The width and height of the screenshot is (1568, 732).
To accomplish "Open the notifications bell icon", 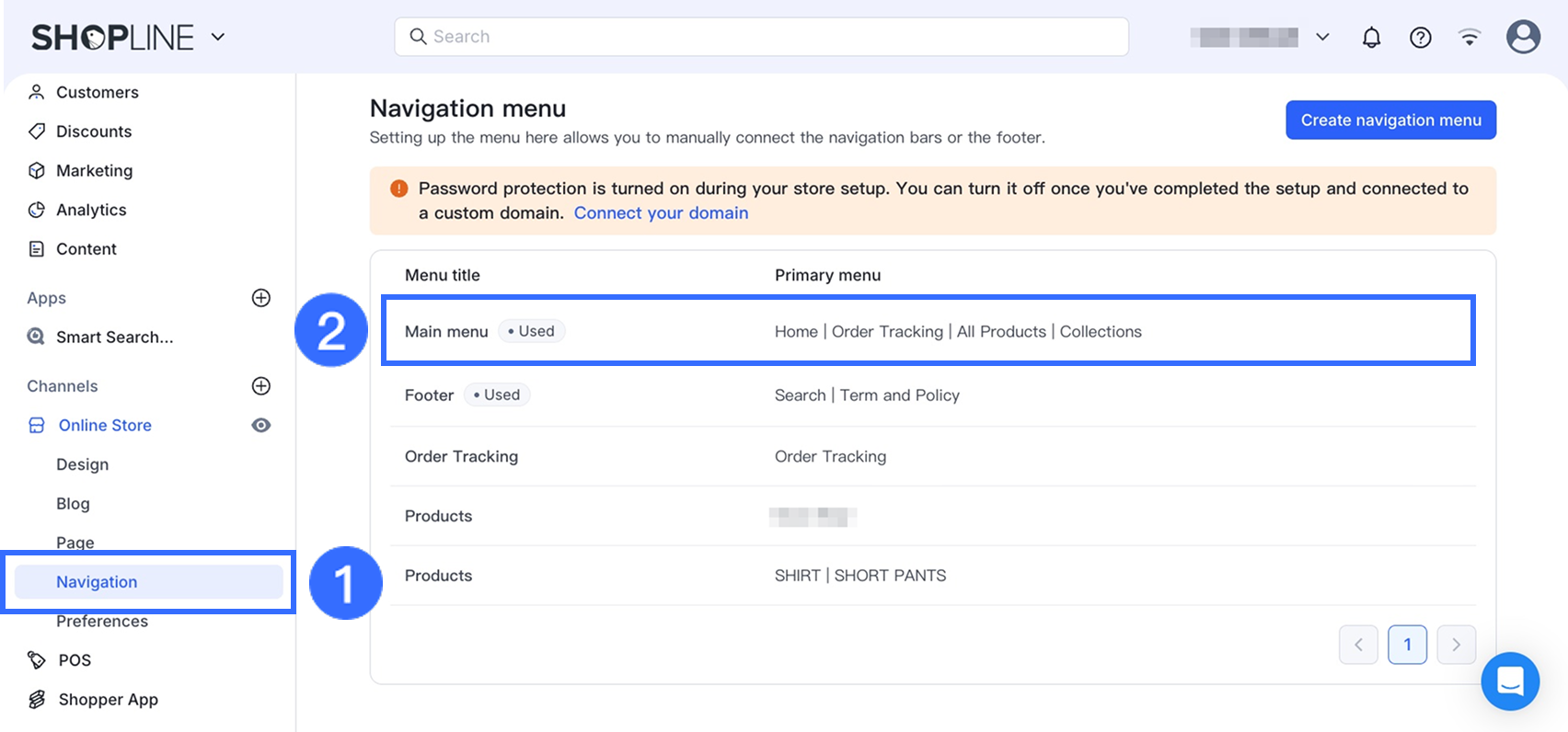I will tap(1371, 38).
